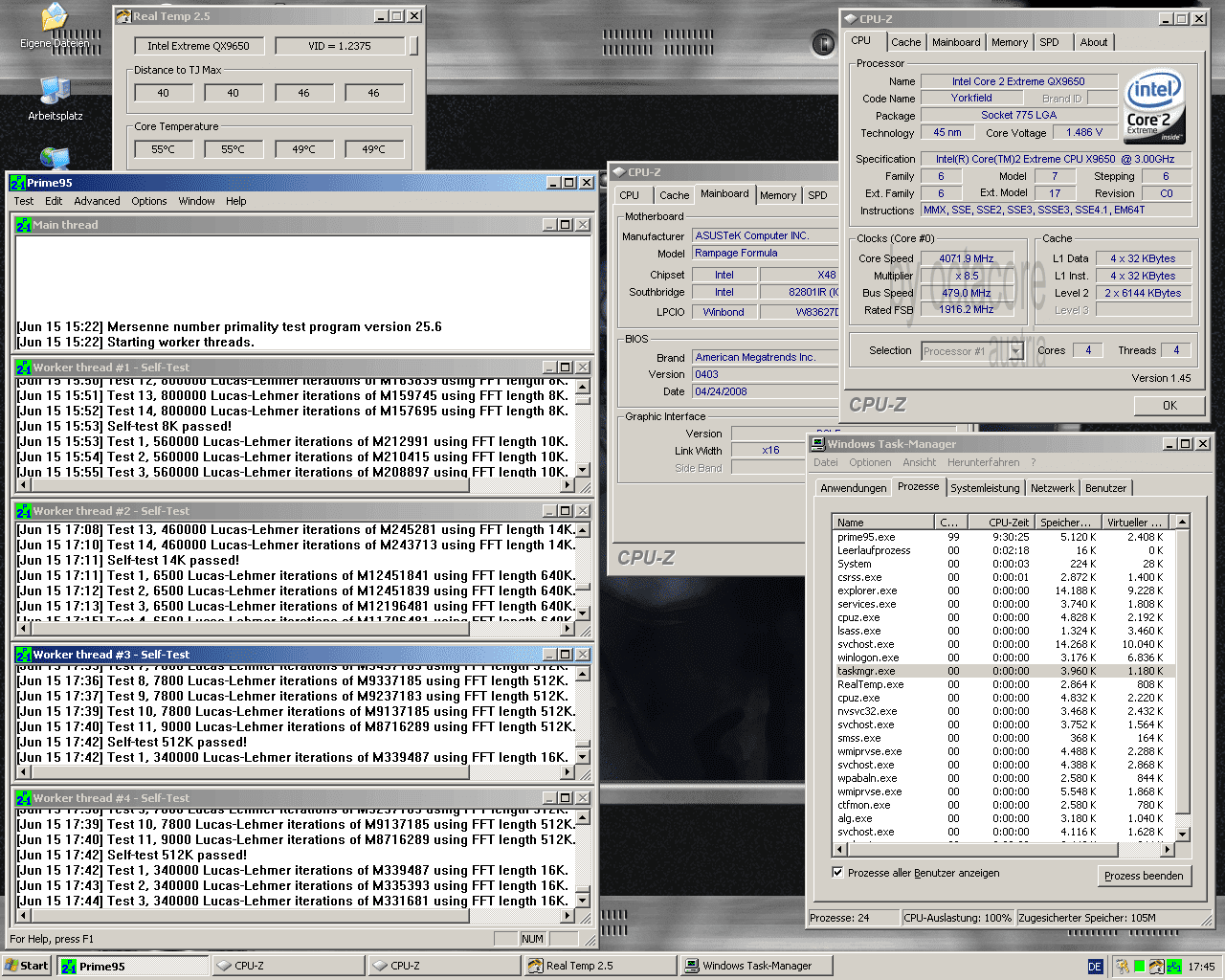Open Datei menu in Task-Manager
This screenshot has width=1225, height=980.
tap(826, 462)
